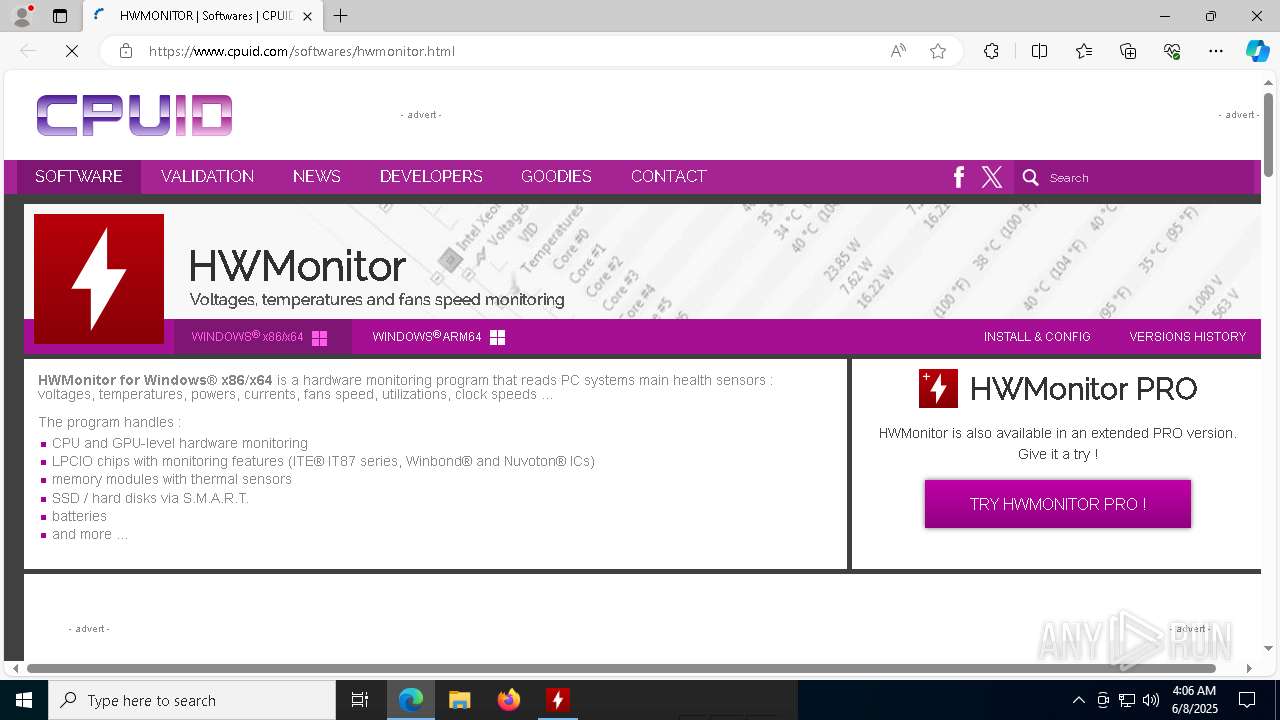Image resolution: width=1280 pixels, height=720 pixels.
Task: Open the Favorites list icon
Action: pyautogui.click(x=1084, y=51)
